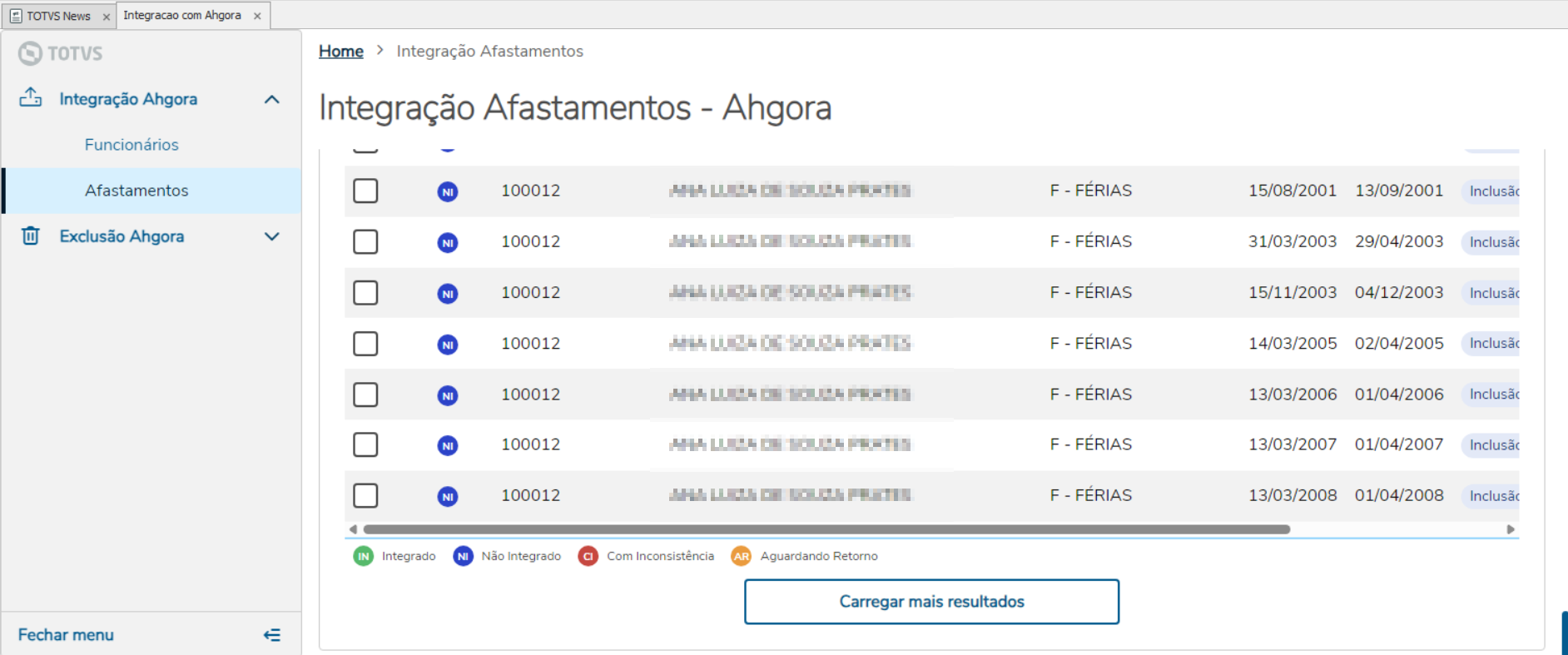
Task: Click NI status icon for 13/03/2008 row
Action: click(x=448, y=496)
